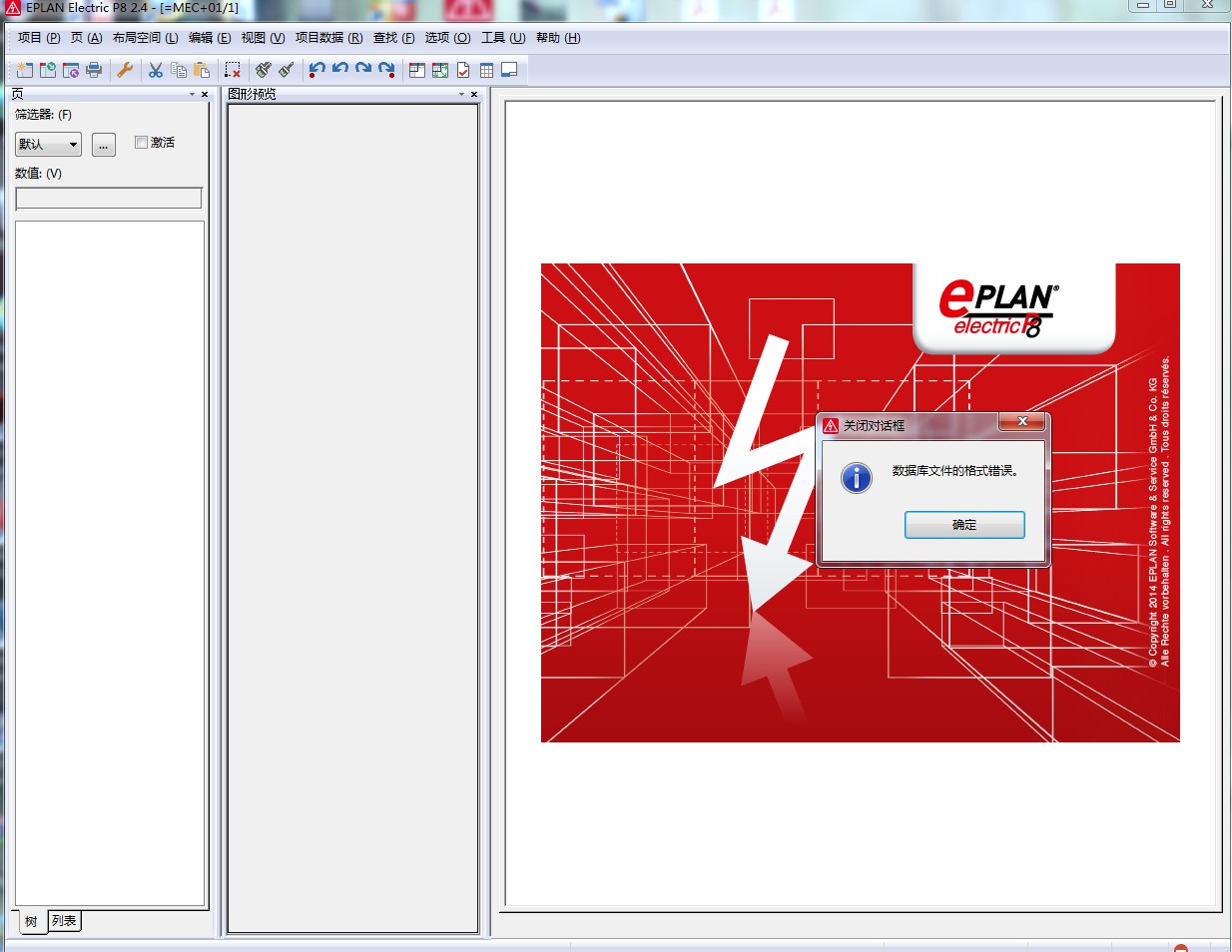Click the blue information icon in dialog
Screen dimensions: 1232x952
pyautogui.click(x=857, y=478)
